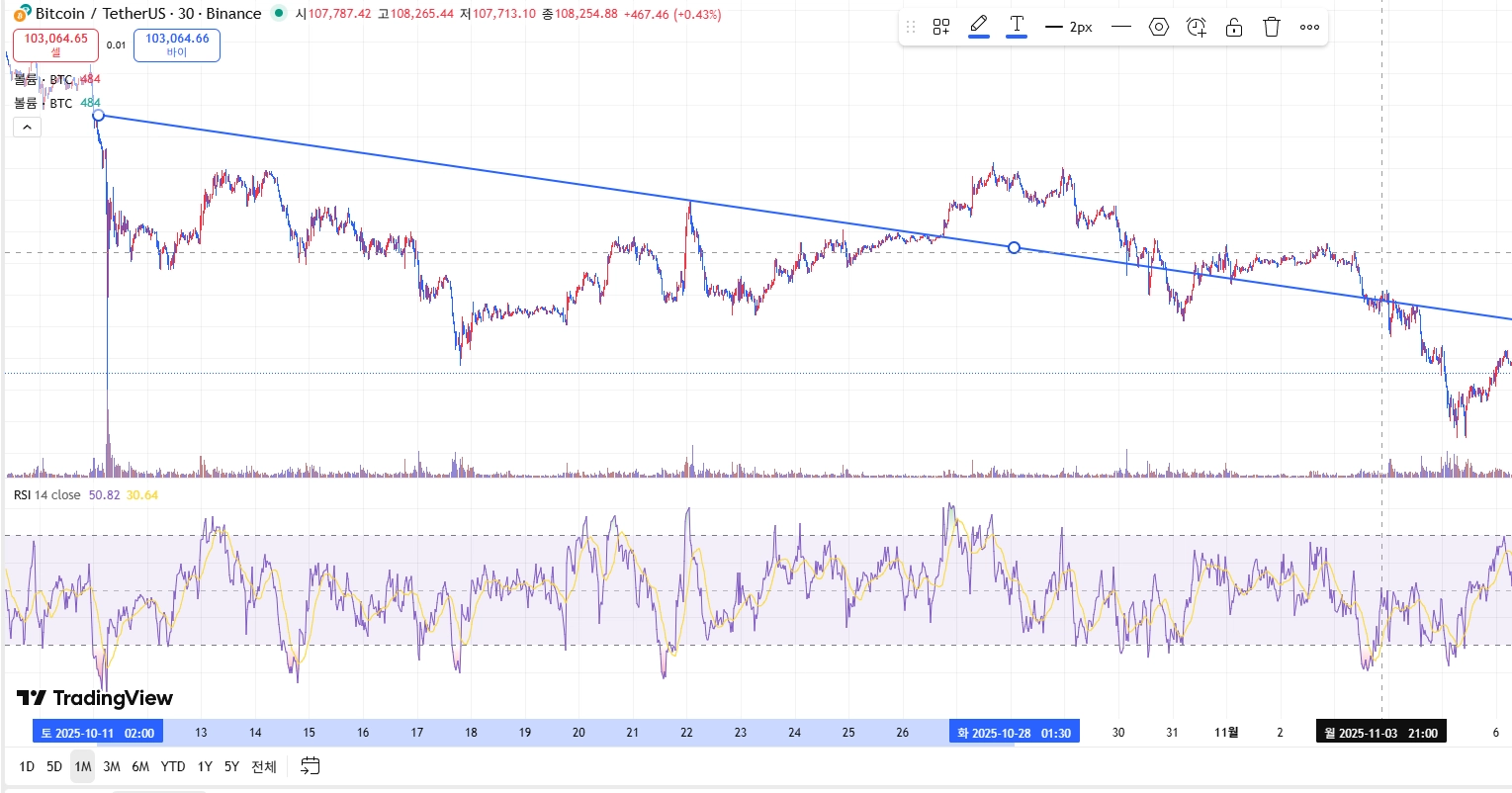Open line style selector in floating toolbar
Viewport: 1512px width, 793px height.
click(1120, 27)
